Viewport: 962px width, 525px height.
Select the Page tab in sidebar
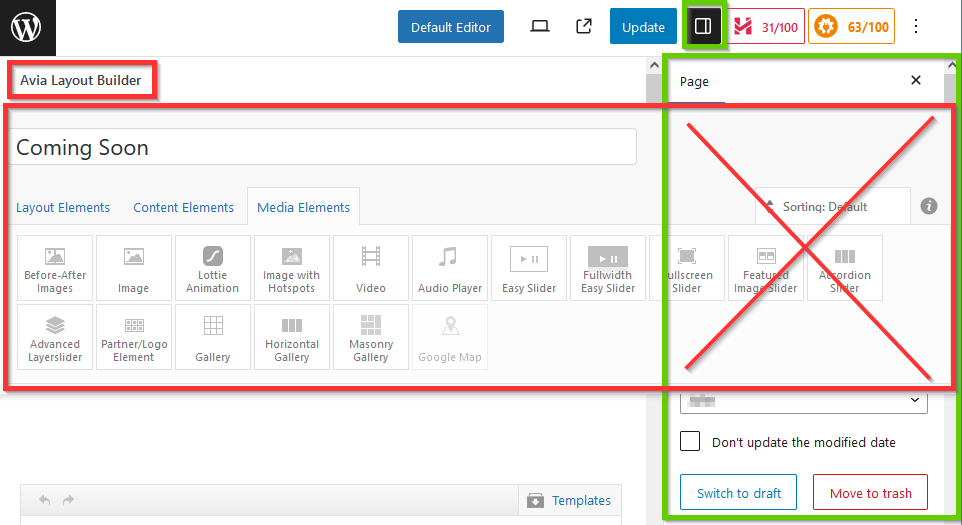coord(695,82)
